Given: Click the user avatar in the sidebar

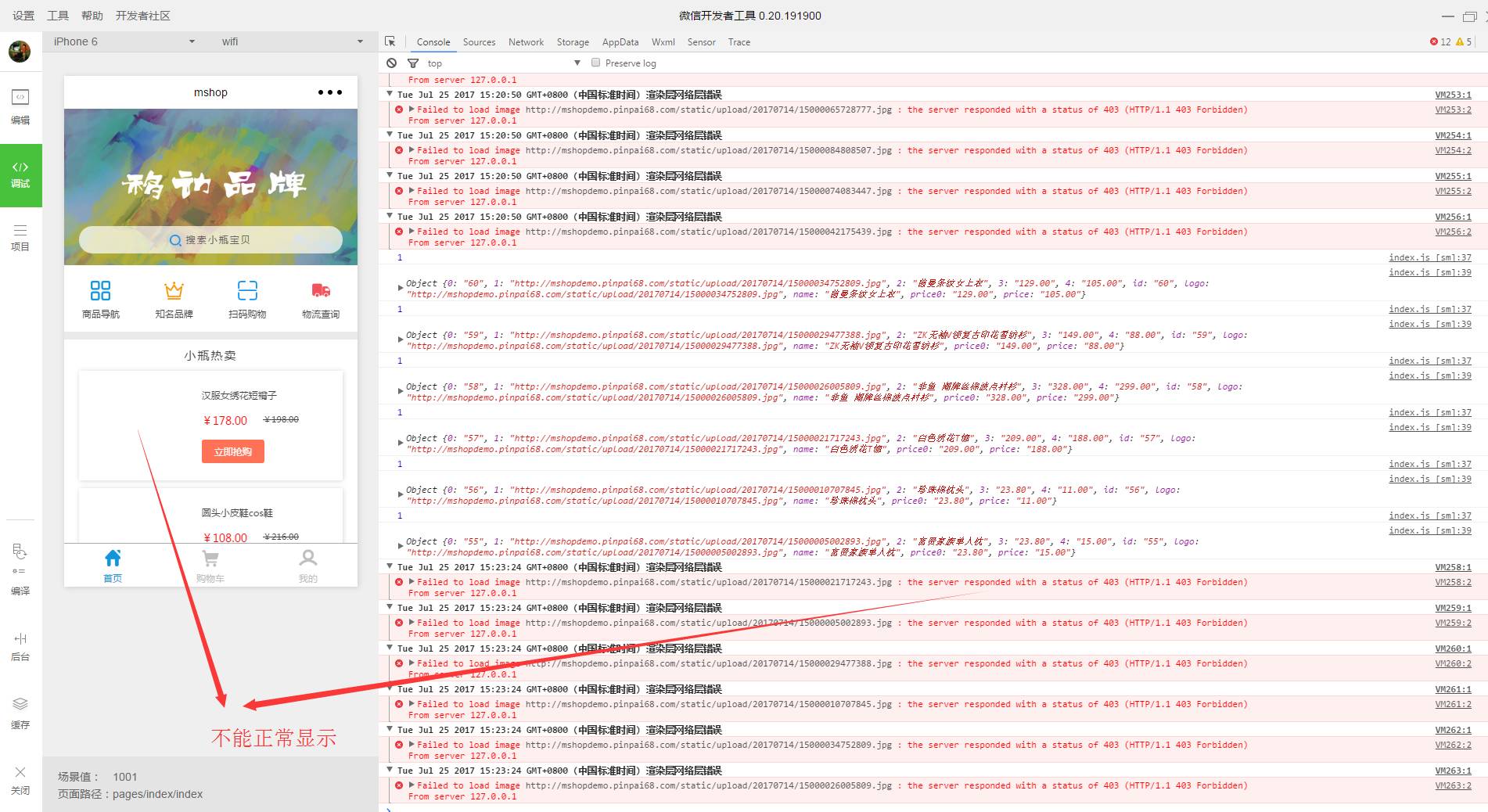Looking at the screenshot, I should tap(20, 52).
